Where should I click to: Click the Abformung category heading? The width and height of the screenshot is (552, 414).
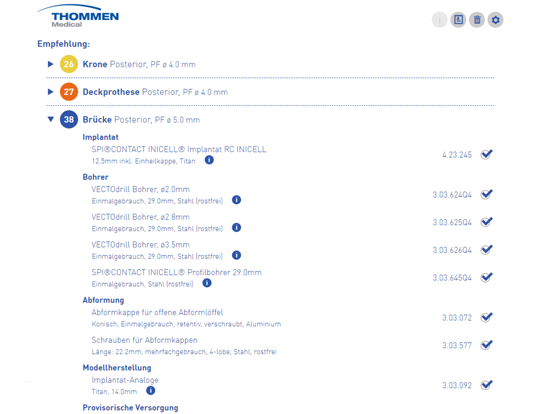pos(103,300)
